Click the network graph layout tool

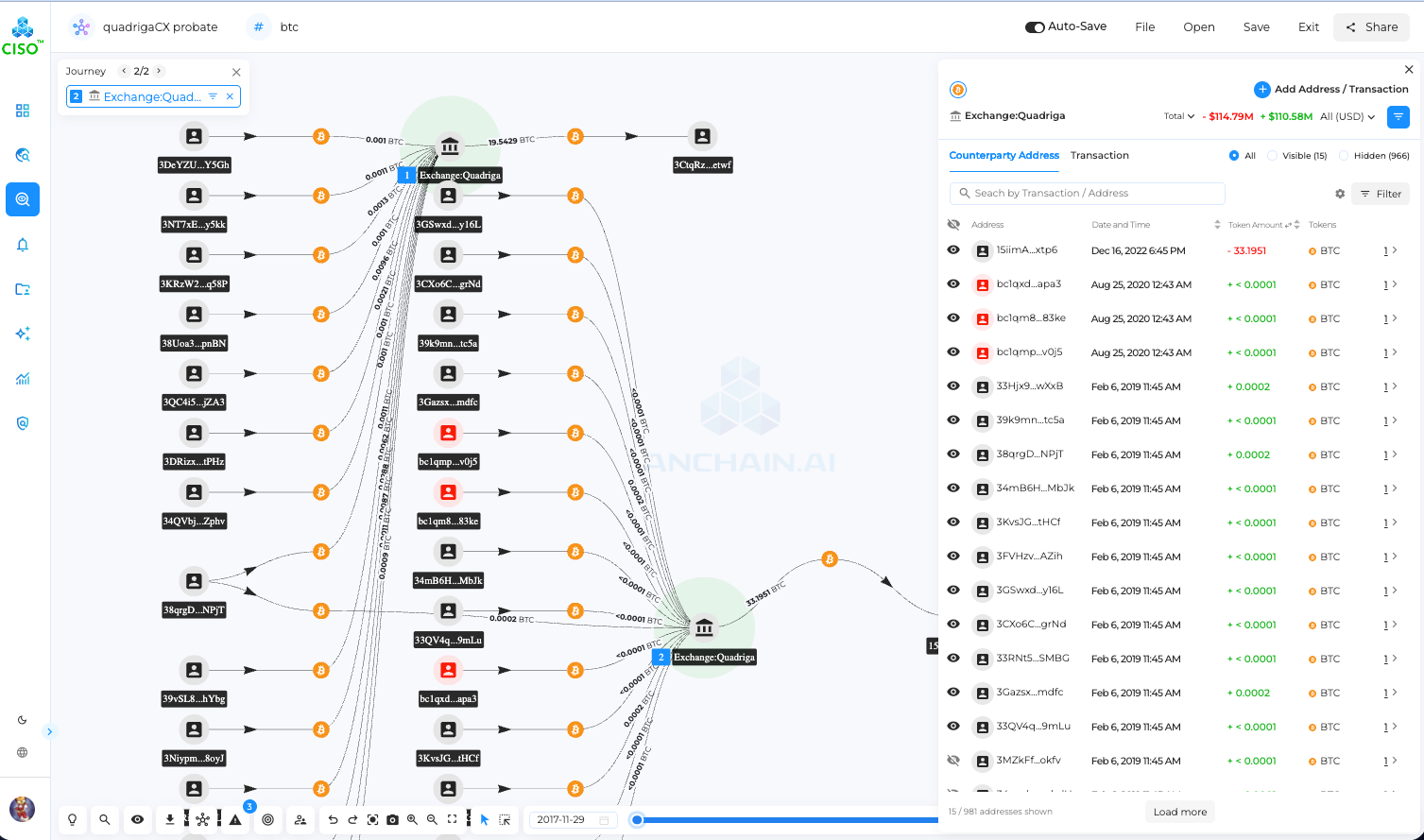pyautogui.click(x=202, y=820)
